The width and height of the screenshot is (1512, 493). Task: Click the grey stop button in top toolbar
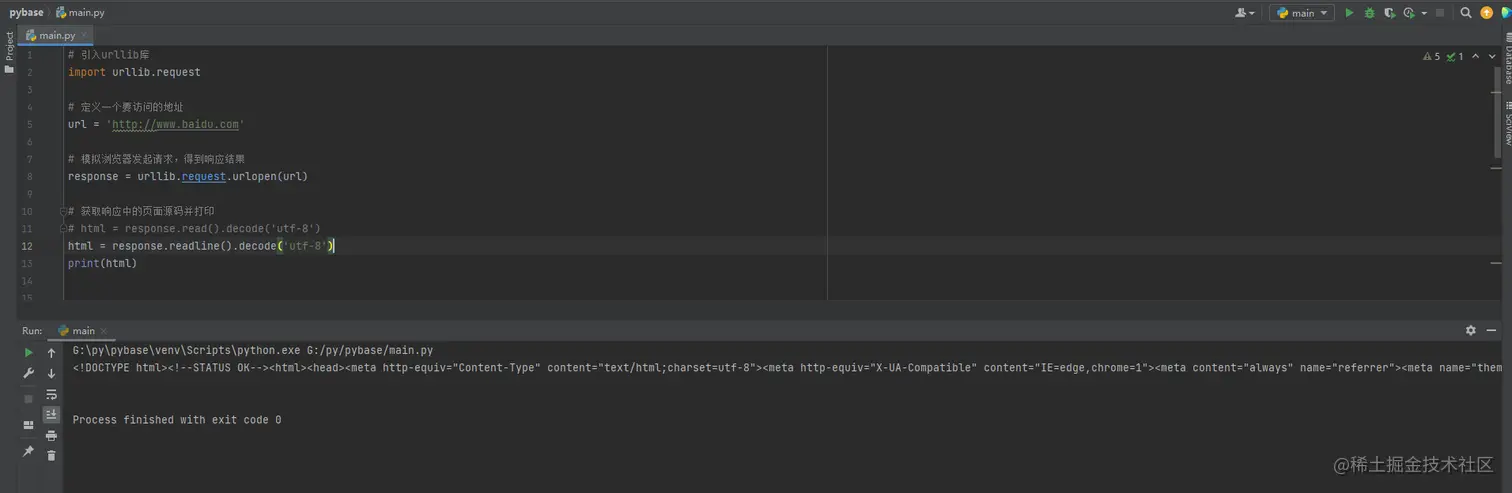click(x=1440, y=13)
